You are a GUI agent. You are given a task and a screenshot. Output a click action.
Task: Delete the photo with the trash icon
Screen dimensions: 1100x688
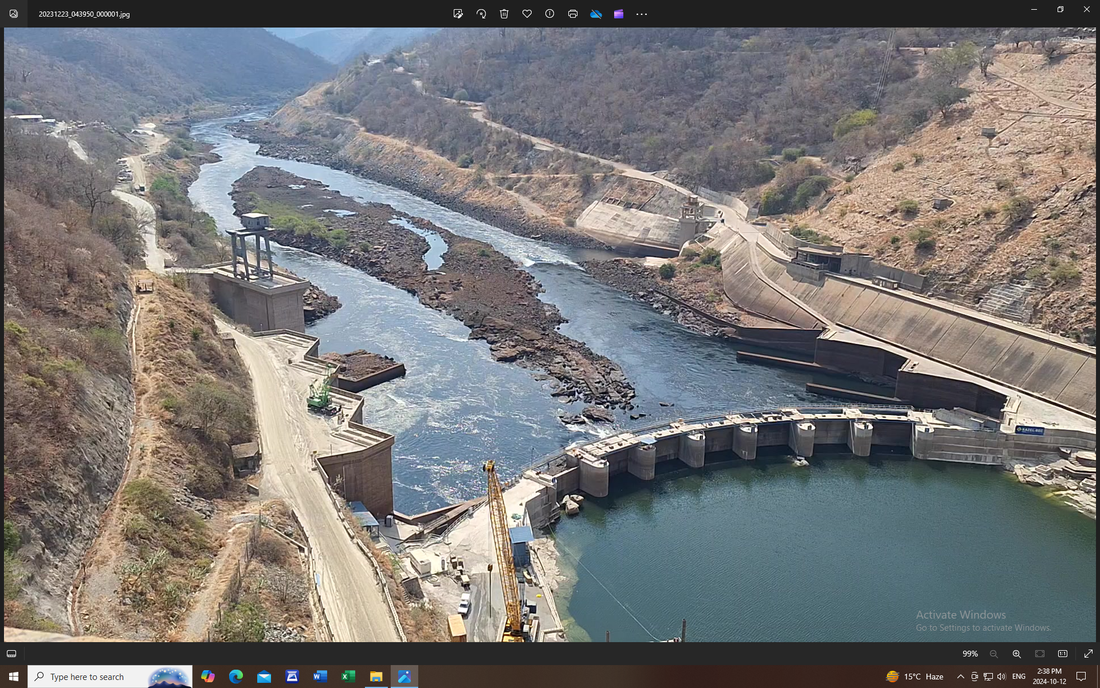[504, 13]
